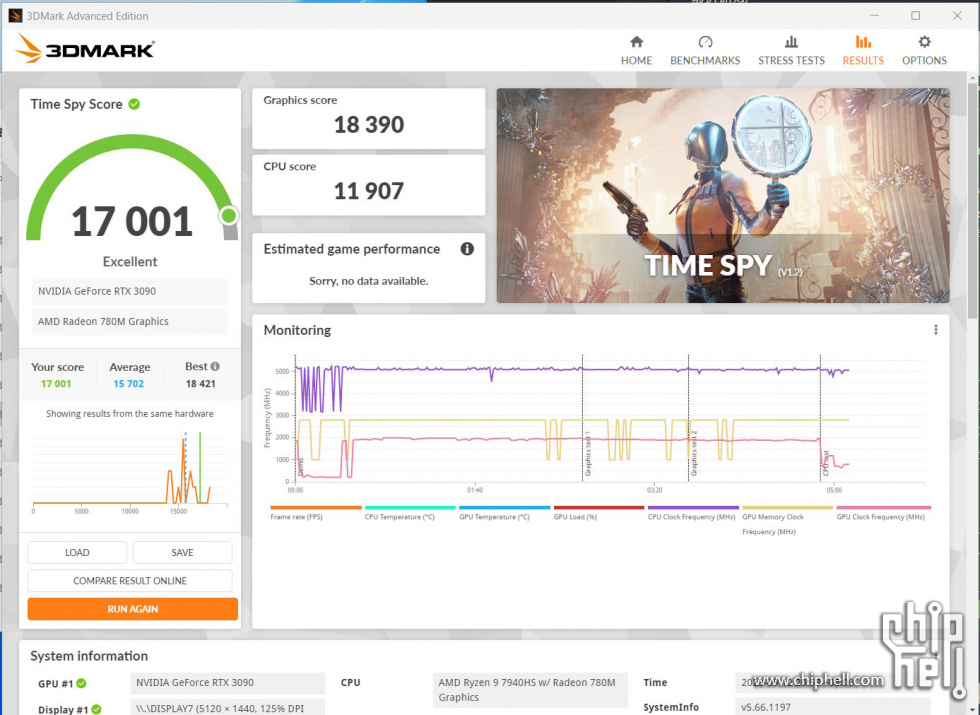Click CPU test marker in chart

click(825, 464)
